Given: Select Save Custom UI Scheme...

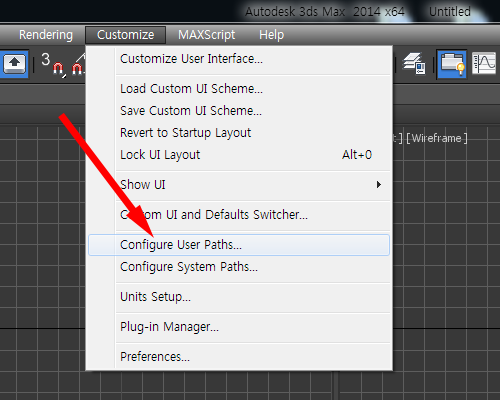Looking at the screenshot, I should point(239,111).
